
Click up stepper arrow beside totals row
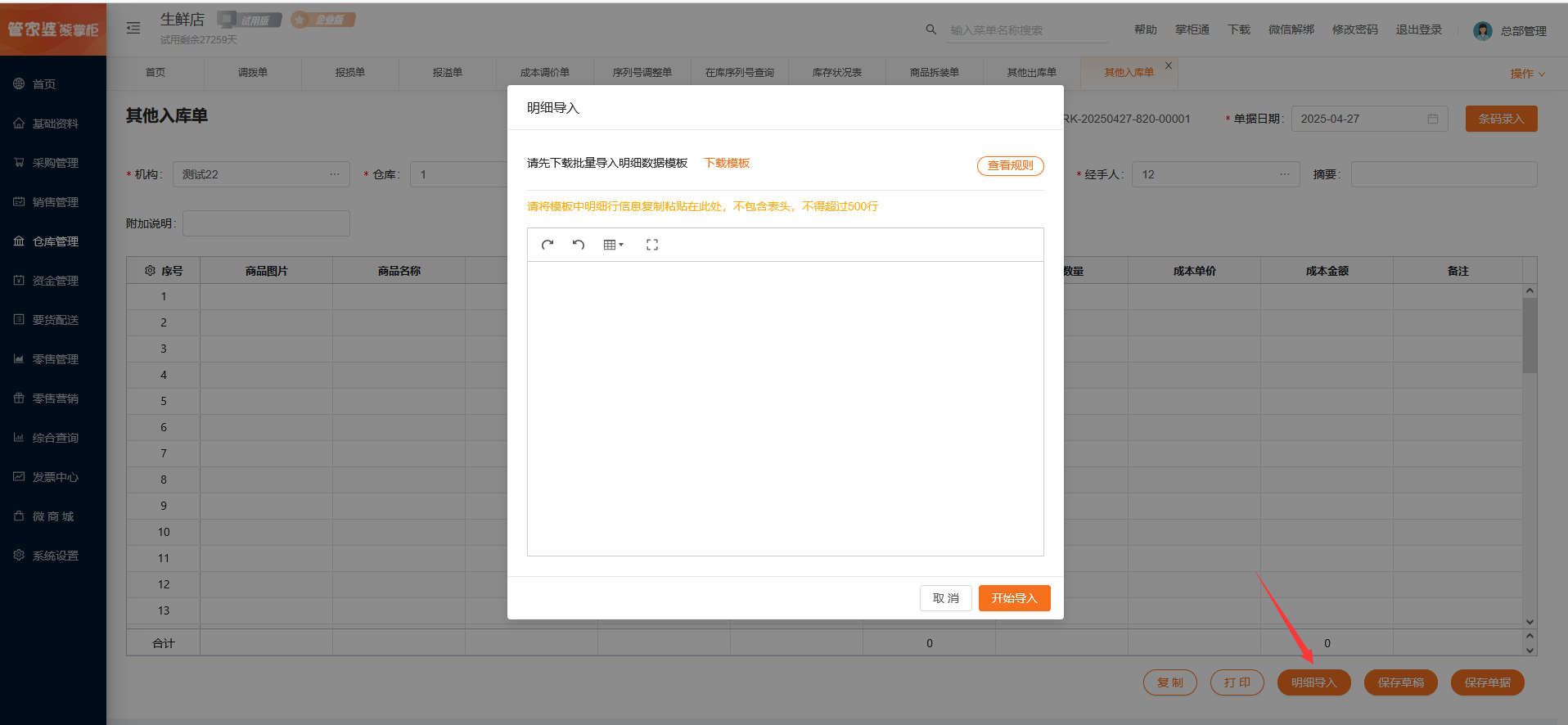tap(1530, 636)
